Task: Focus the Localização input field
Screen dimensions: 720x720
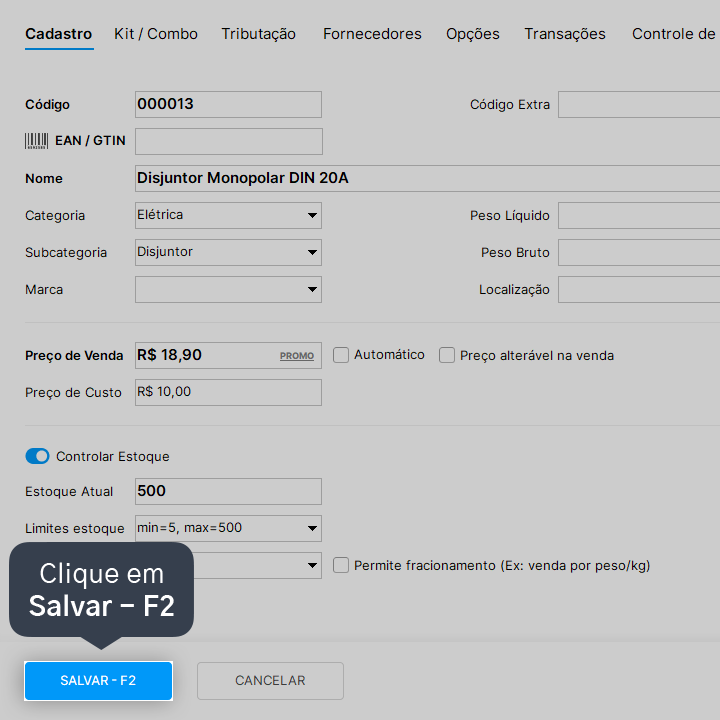Action: [x=639, y=290]
